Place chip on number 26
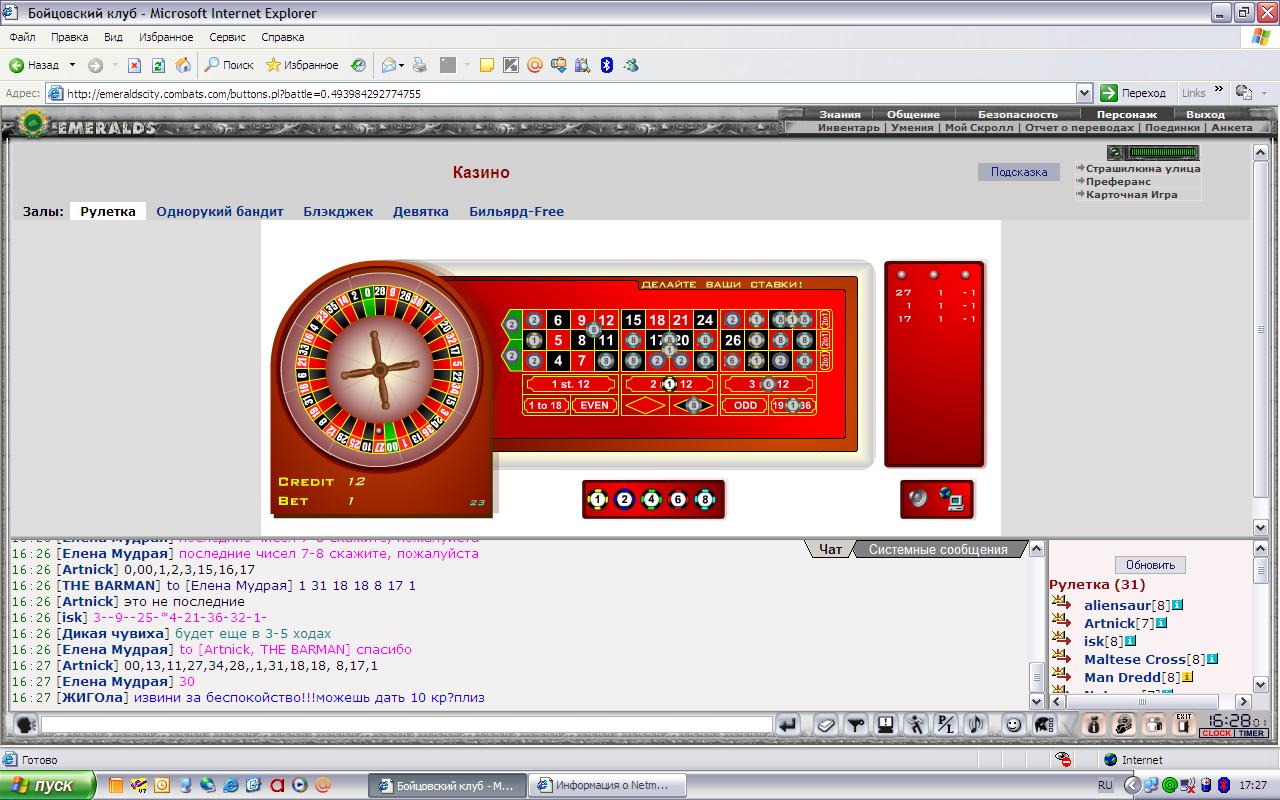 click(x=732, y=340)
